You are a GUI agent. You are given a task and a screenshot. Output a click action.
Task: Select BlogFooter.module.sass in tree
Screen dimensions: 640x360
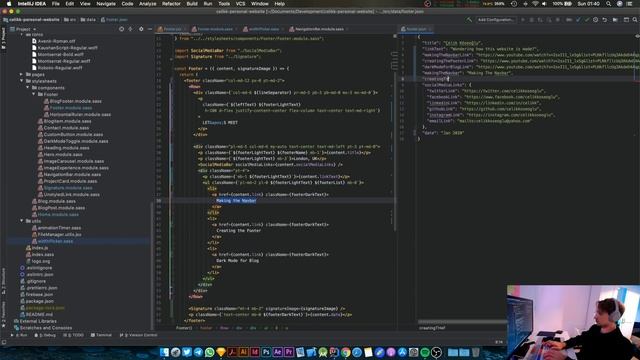(76, 101)
